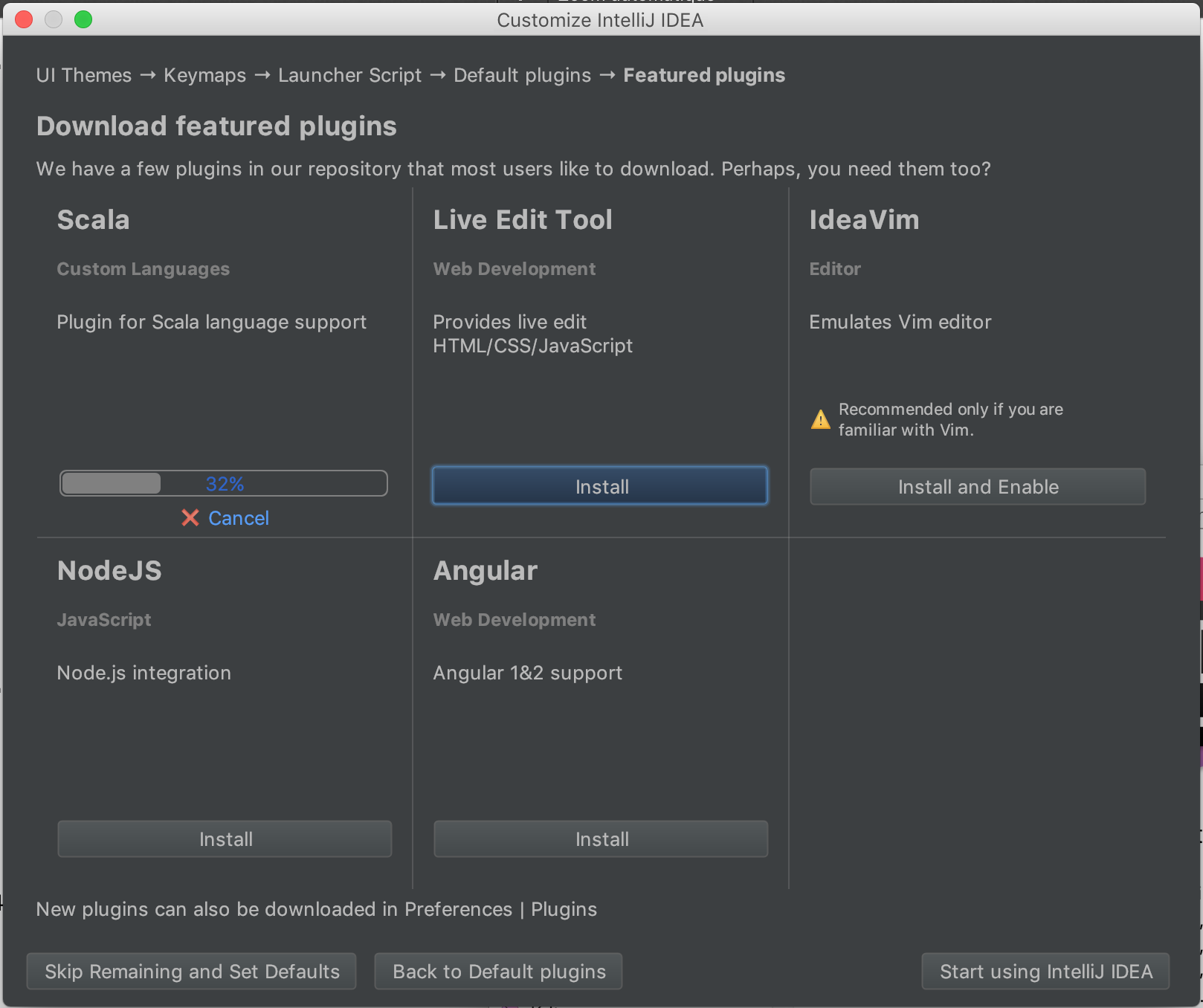This screenshot has width=1203, height=1008.
Task: Close the Customize IntelliJ IDEA window
Action: [x=24, y=19]
